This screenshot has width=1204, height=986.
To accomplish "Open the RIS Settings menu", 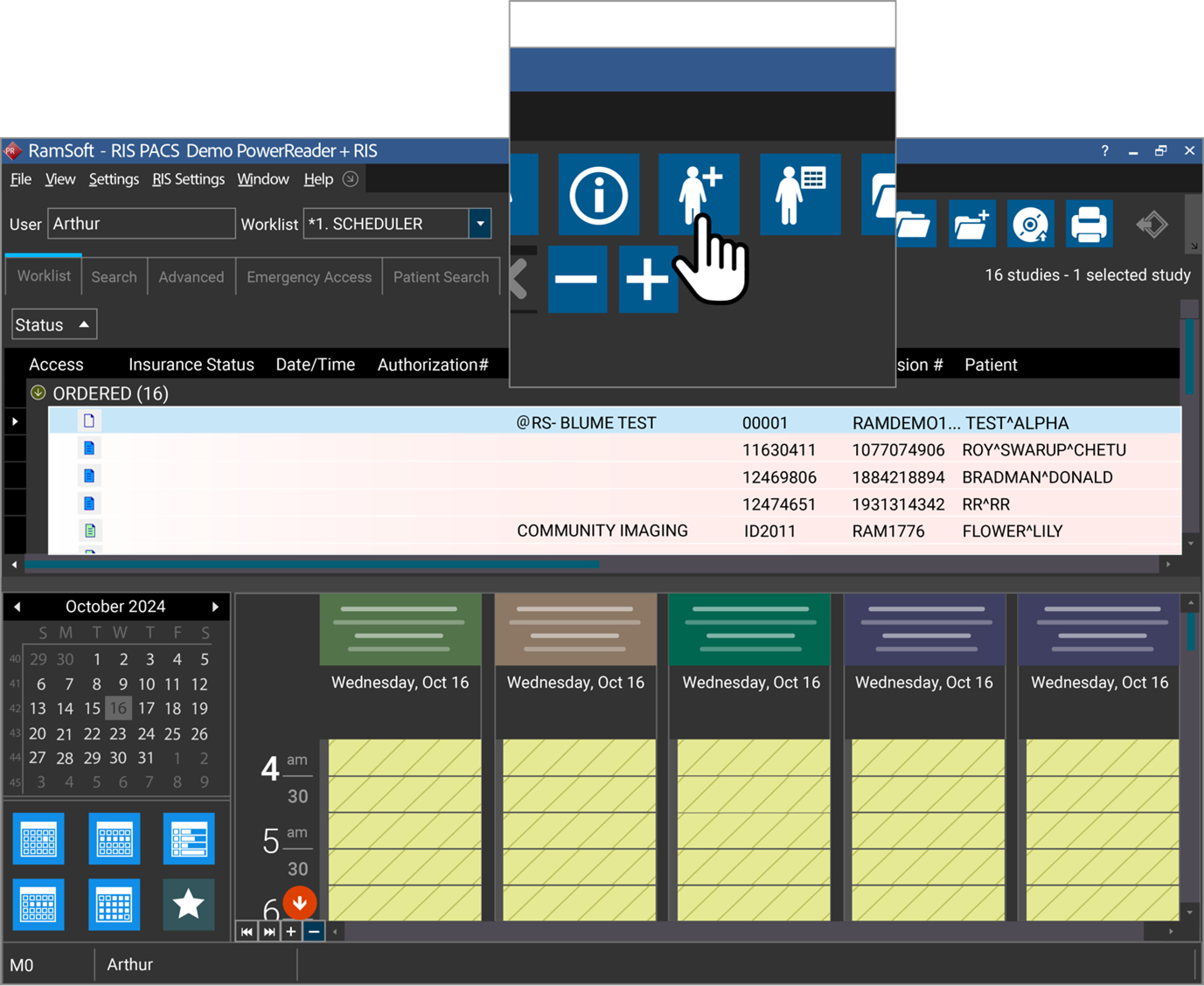I will [x=188, y=179].
